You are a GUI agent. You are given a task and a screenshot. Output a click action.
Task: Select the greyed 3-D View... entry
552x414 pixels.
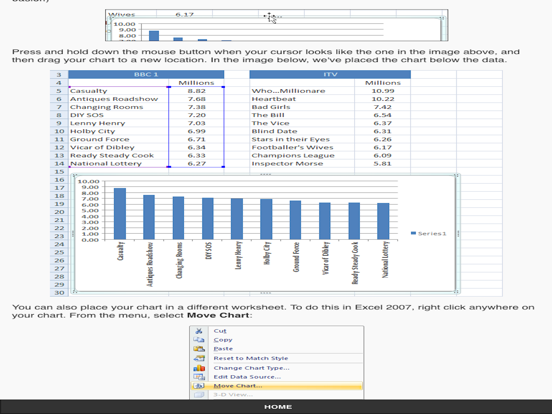[x=233, y=395]
